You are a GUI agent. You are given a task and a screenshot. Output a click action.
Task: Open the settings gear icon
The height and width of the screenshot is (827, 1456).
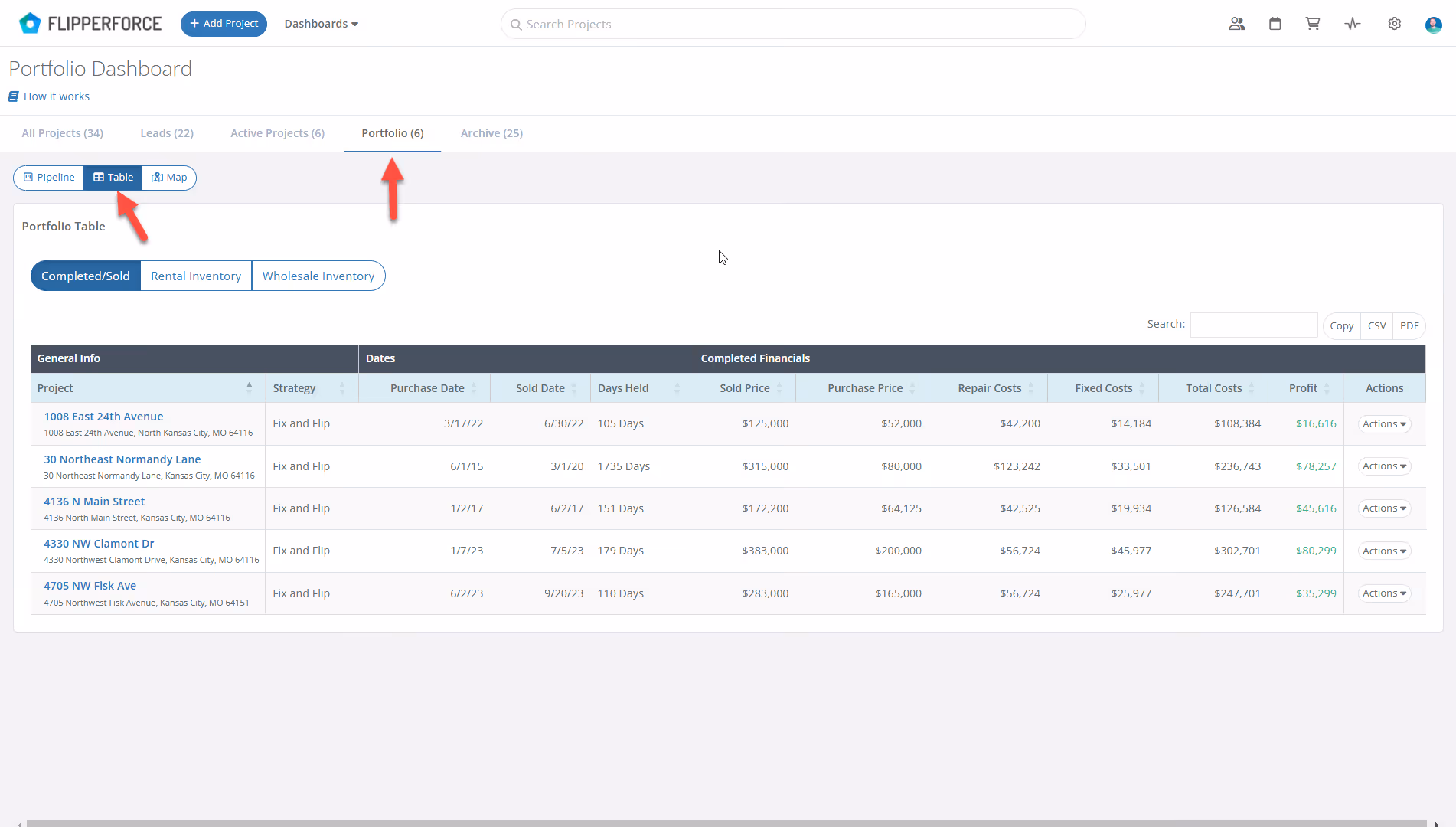click(1395, 24)
